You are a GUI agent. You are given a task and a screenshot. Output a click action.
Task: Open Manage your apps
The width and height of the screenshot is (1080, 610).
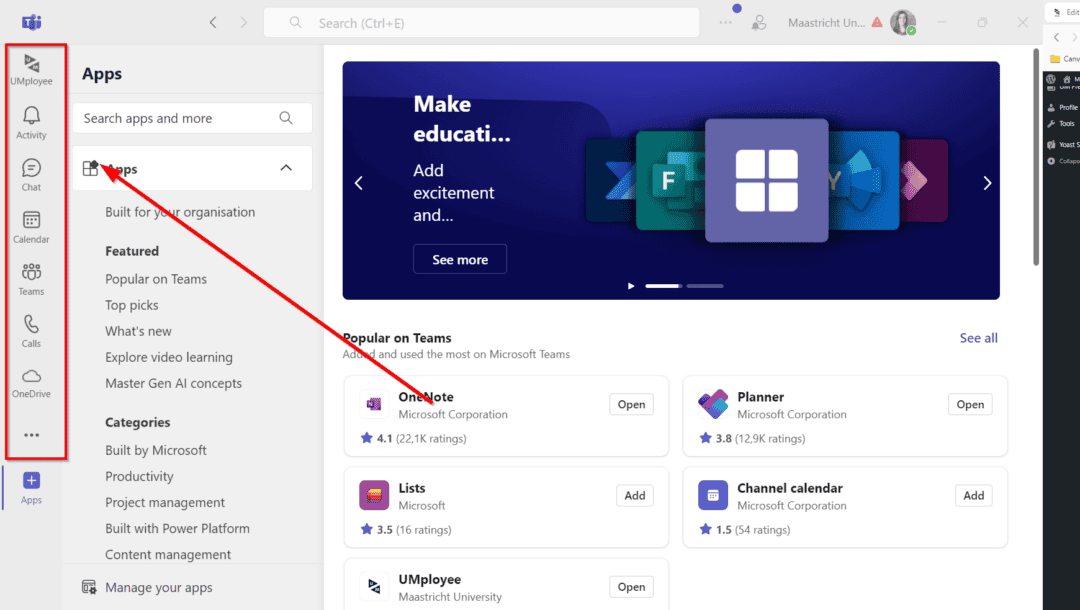point(158,587)
